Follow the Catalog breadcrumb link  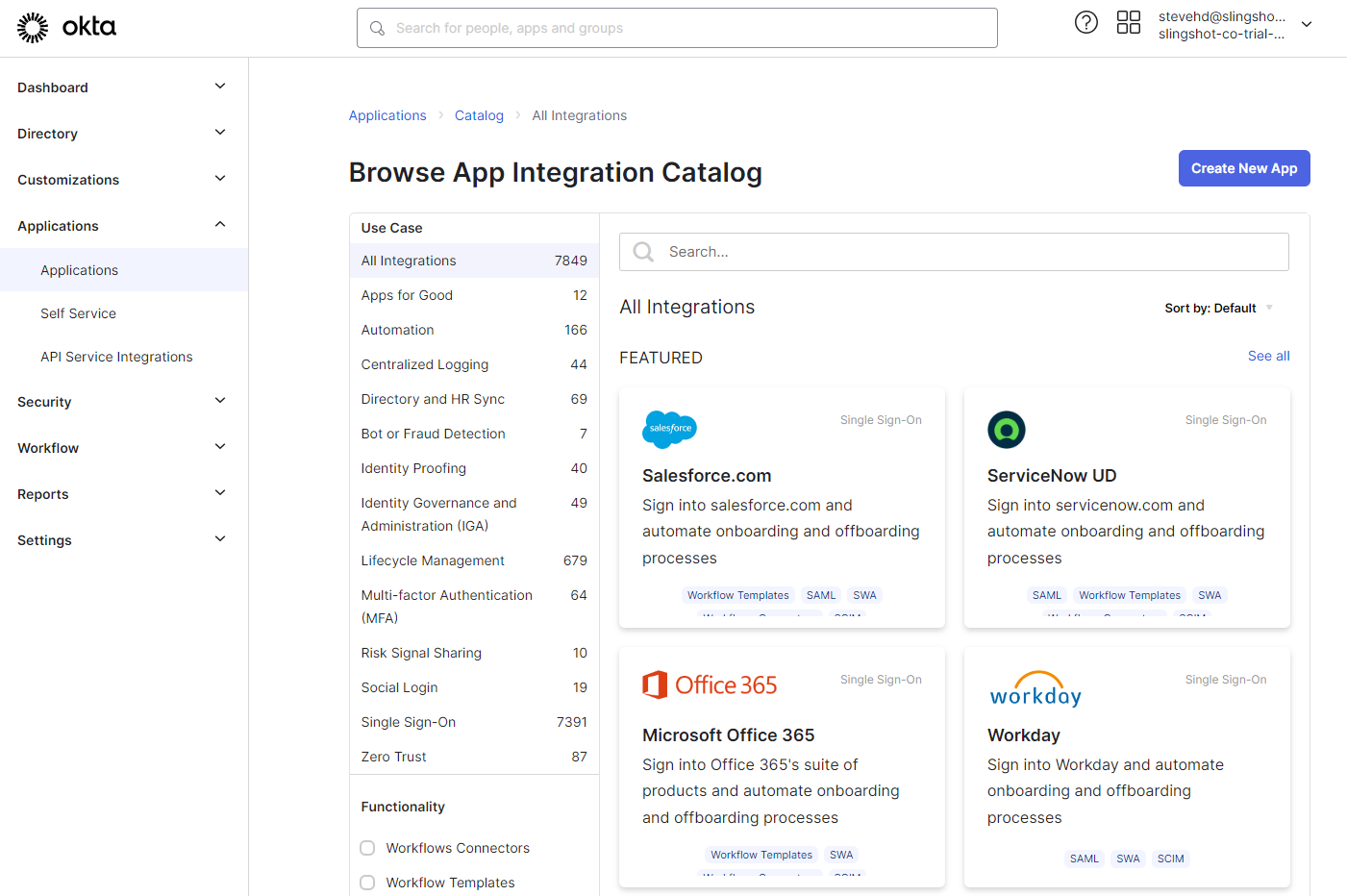pyautogui.click(x=479, y=115)
